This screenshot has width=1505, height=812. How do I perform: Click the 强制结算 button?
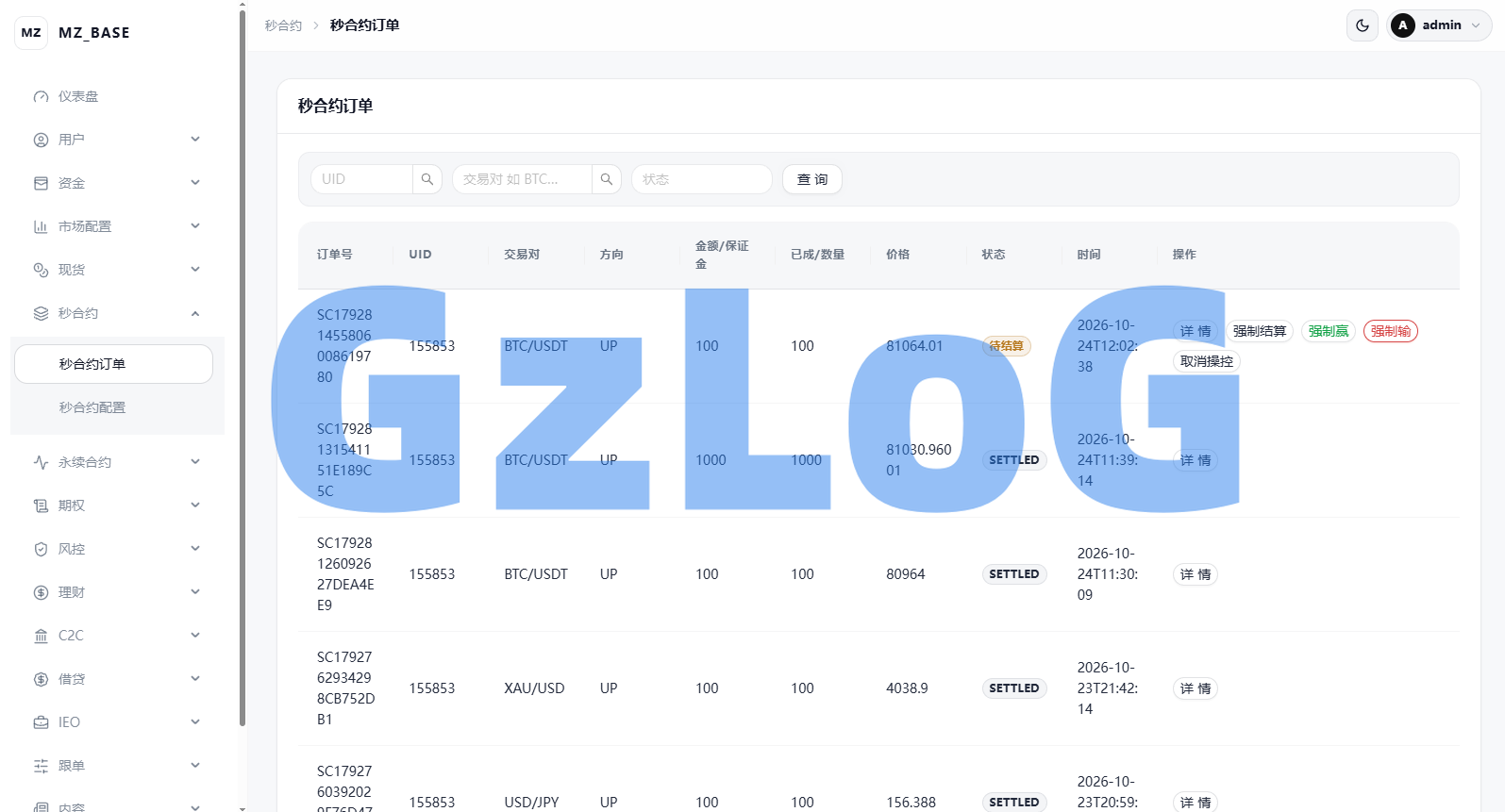[1260, 331]
